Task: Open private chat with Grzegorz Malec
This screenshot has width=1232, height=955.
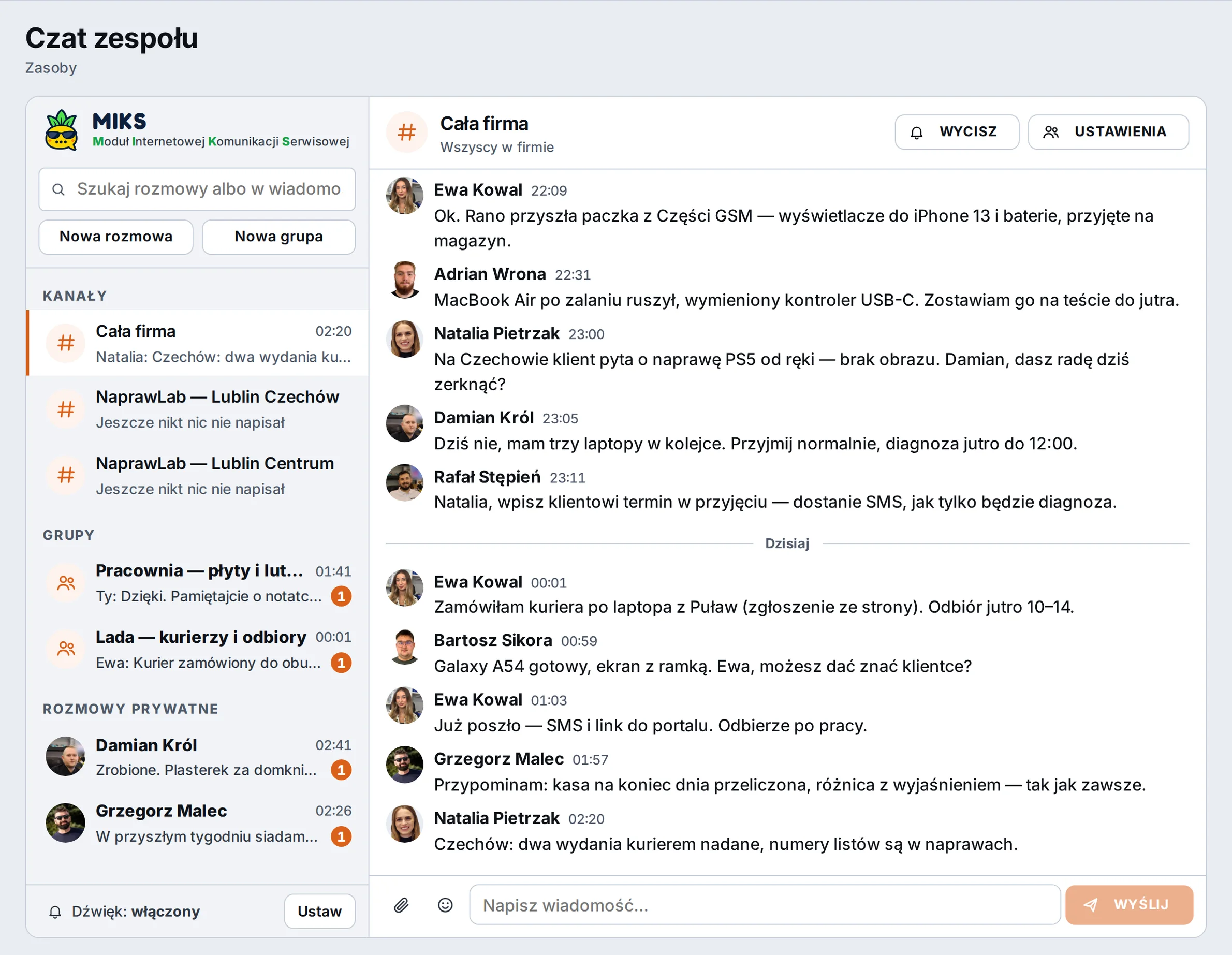Action: 197,823
